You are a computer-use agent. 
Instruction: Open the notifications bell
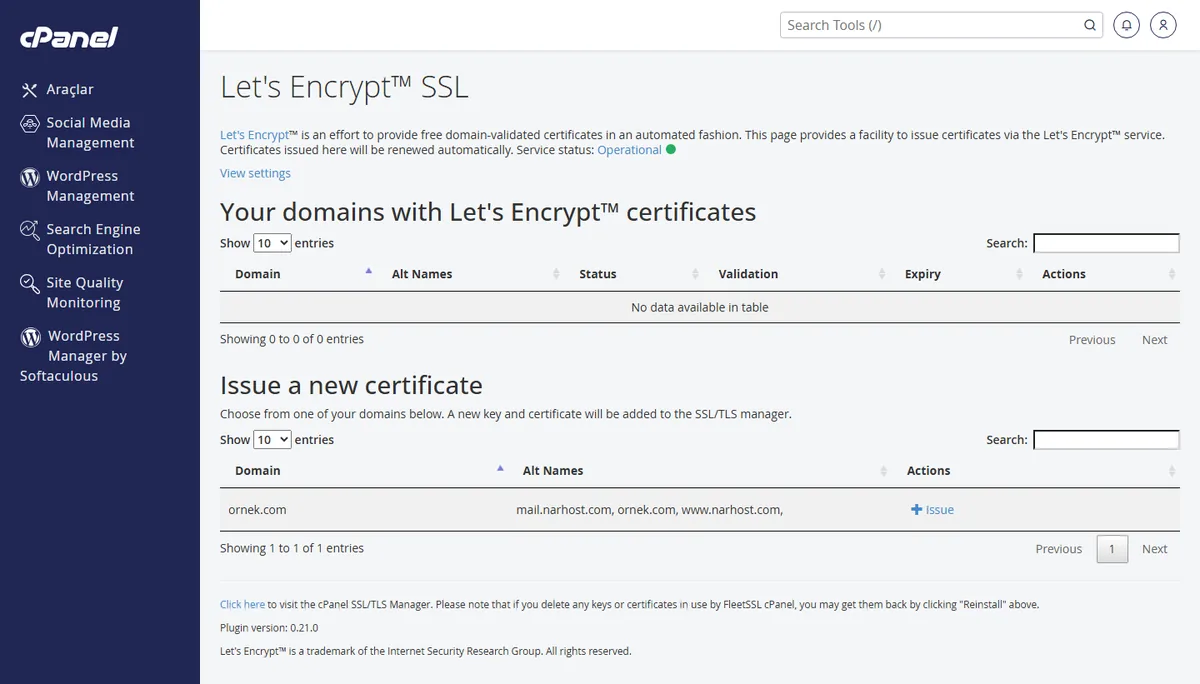pyautogui.click(x=1126, y=25)
